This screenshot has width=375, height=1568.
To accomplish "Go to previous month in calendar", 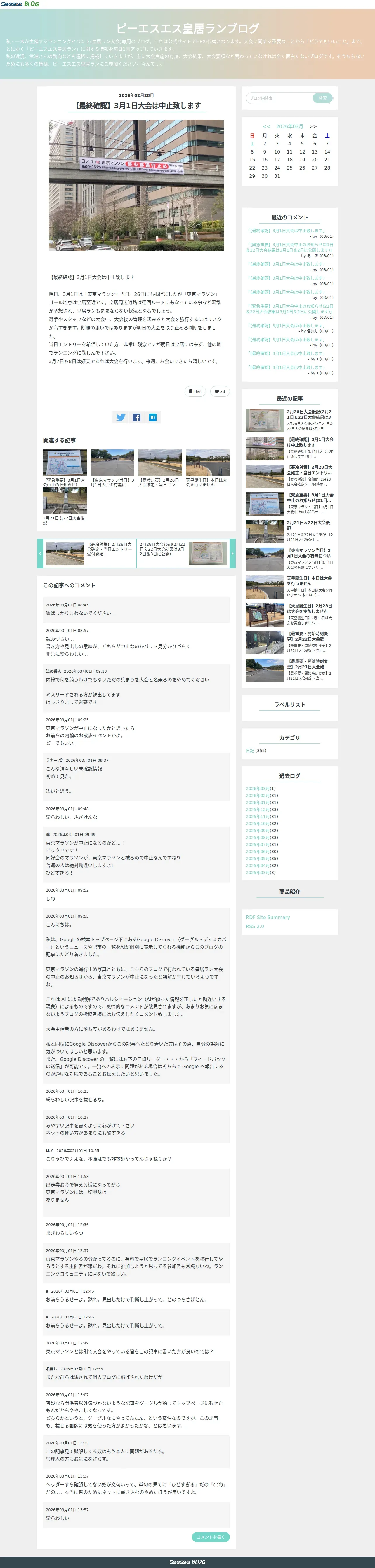I will tap(266, 127).
